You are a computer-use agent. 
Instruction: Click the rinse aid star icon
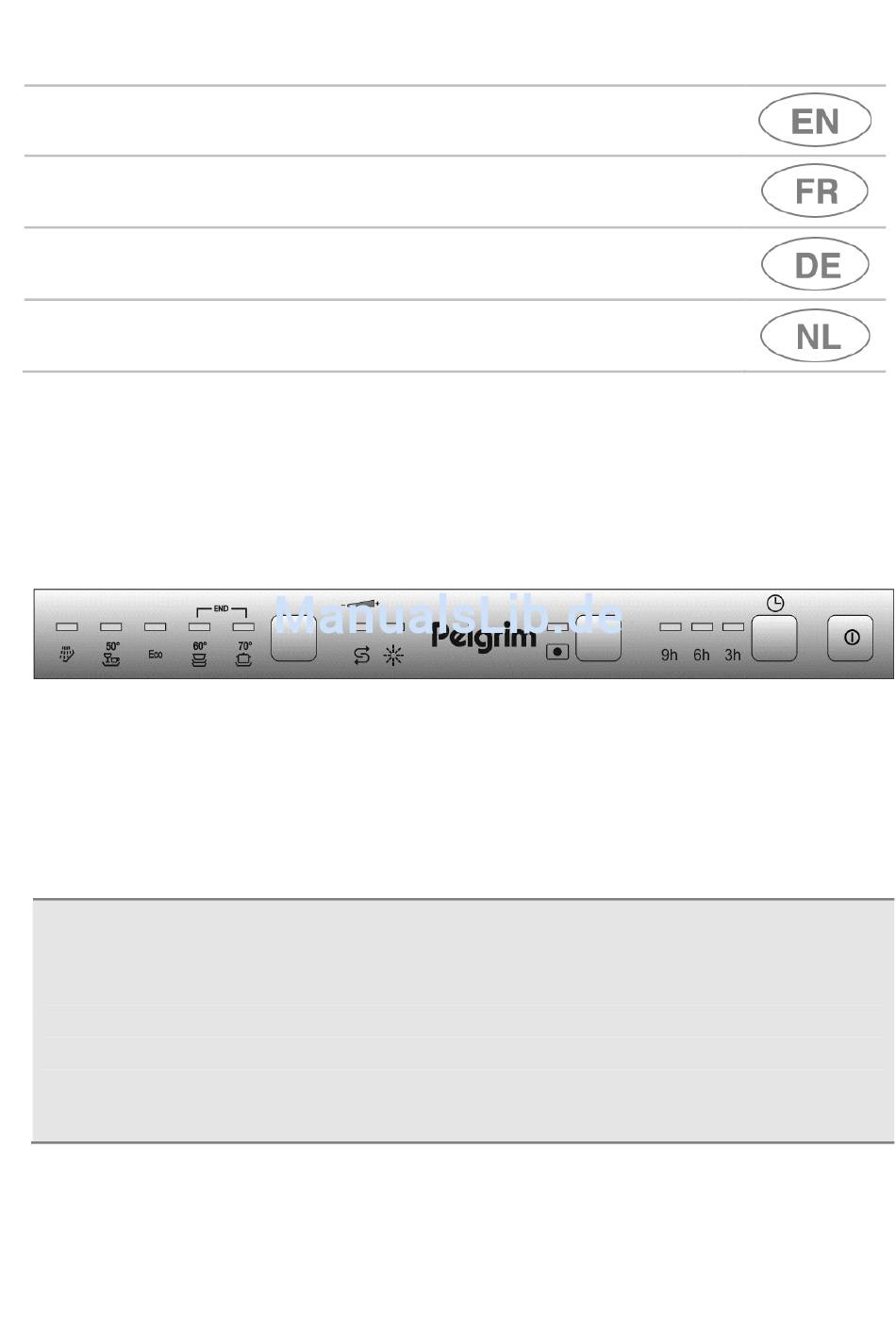tap(393, 656)
